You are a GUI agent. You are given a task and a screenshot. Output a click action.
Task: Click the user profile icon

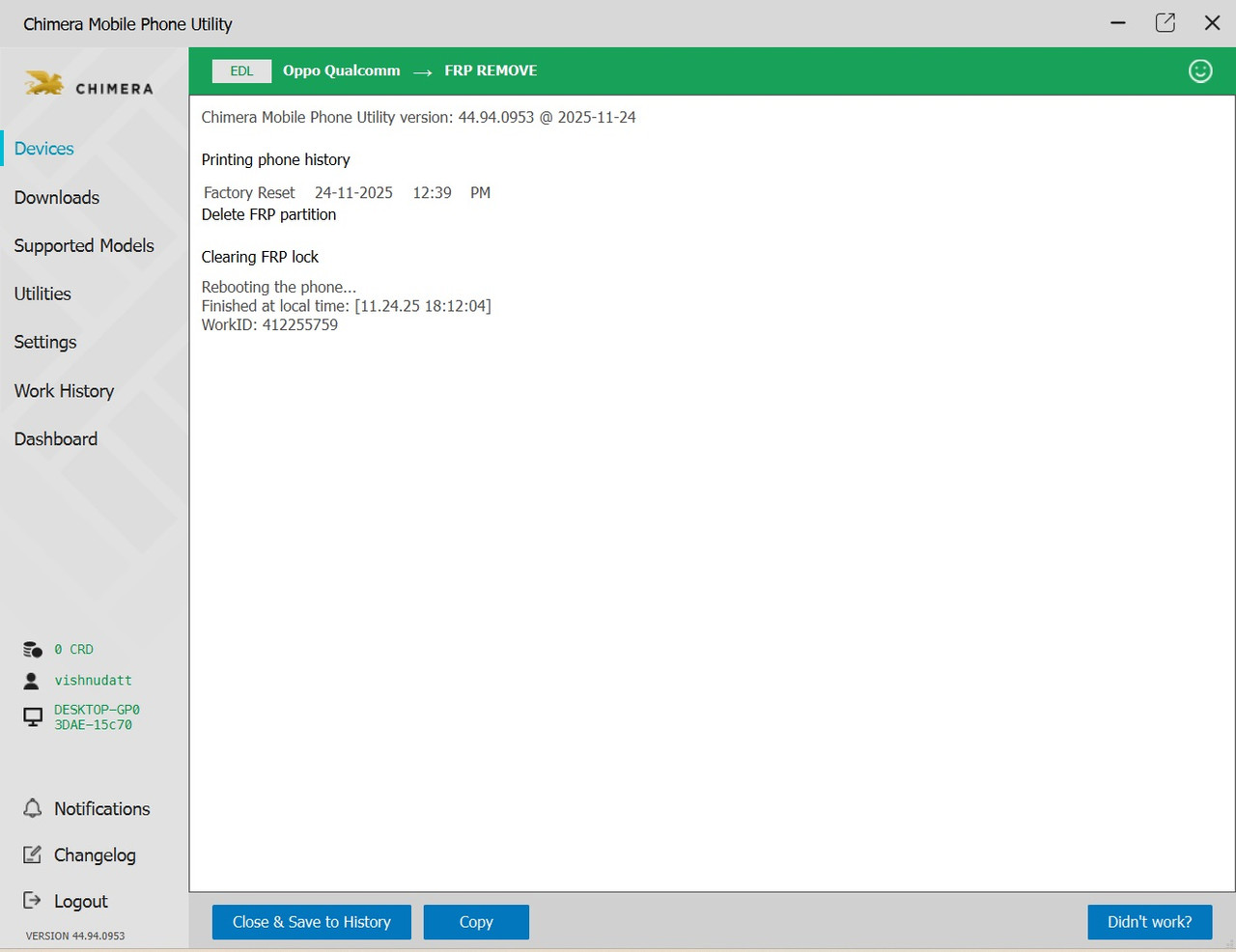tap(32, 681)
